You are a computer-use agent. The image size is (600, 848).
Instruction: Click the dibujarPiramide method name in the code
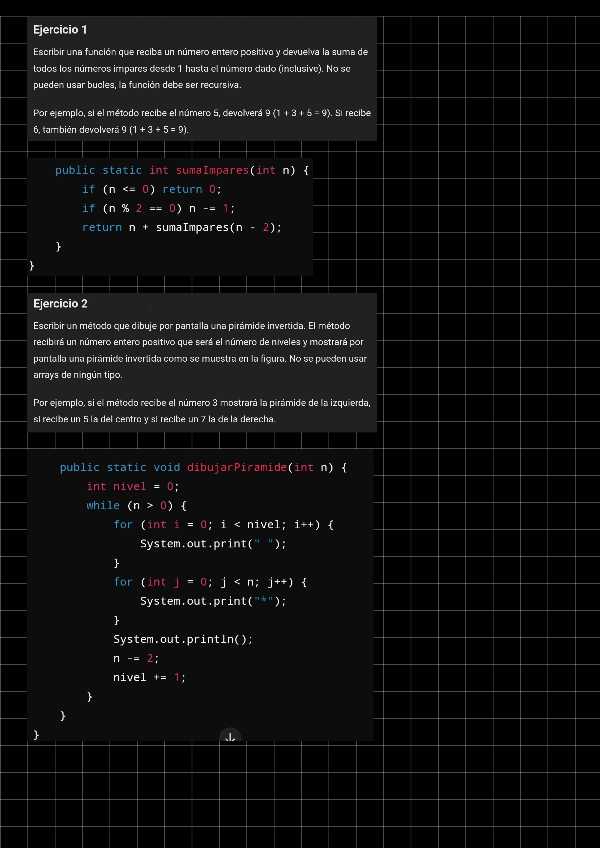coord(236,467)
